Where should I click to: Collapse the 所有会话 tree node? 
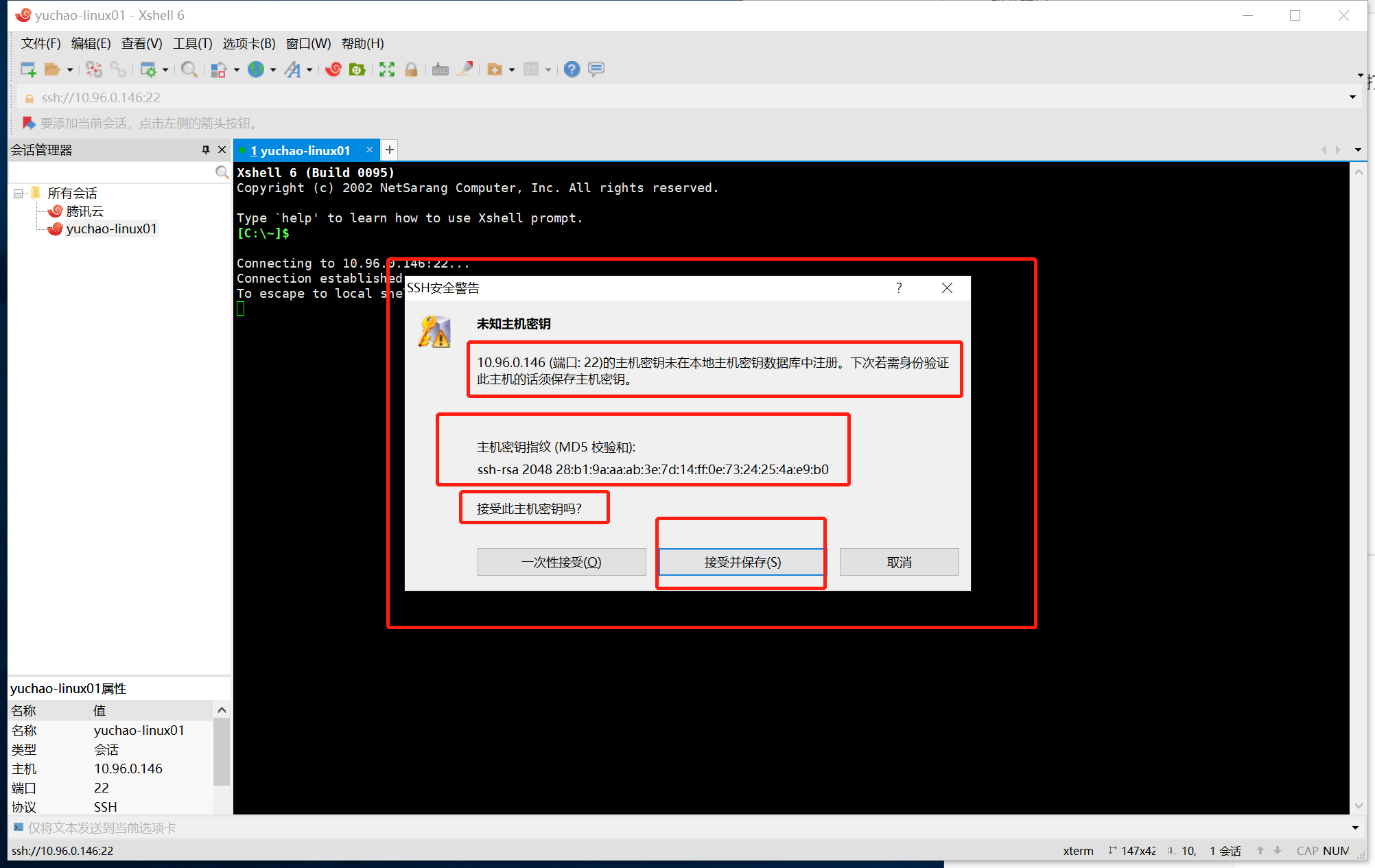(x=18, y=193)
